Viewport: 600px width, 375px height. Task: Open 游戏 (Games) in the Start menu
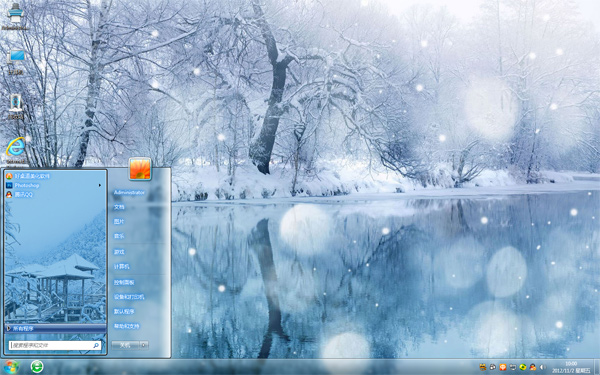pos(119,252)
